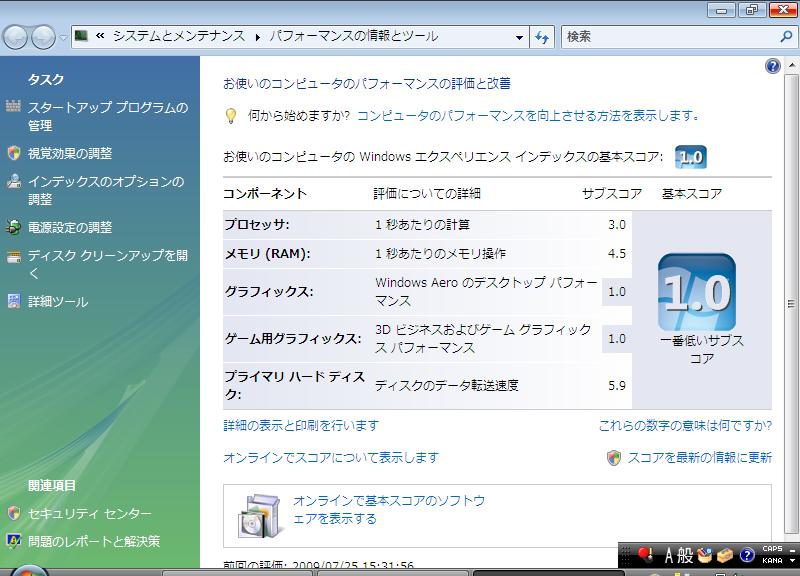
Task: Click into the 検索 search field
Action: (670, 37)
